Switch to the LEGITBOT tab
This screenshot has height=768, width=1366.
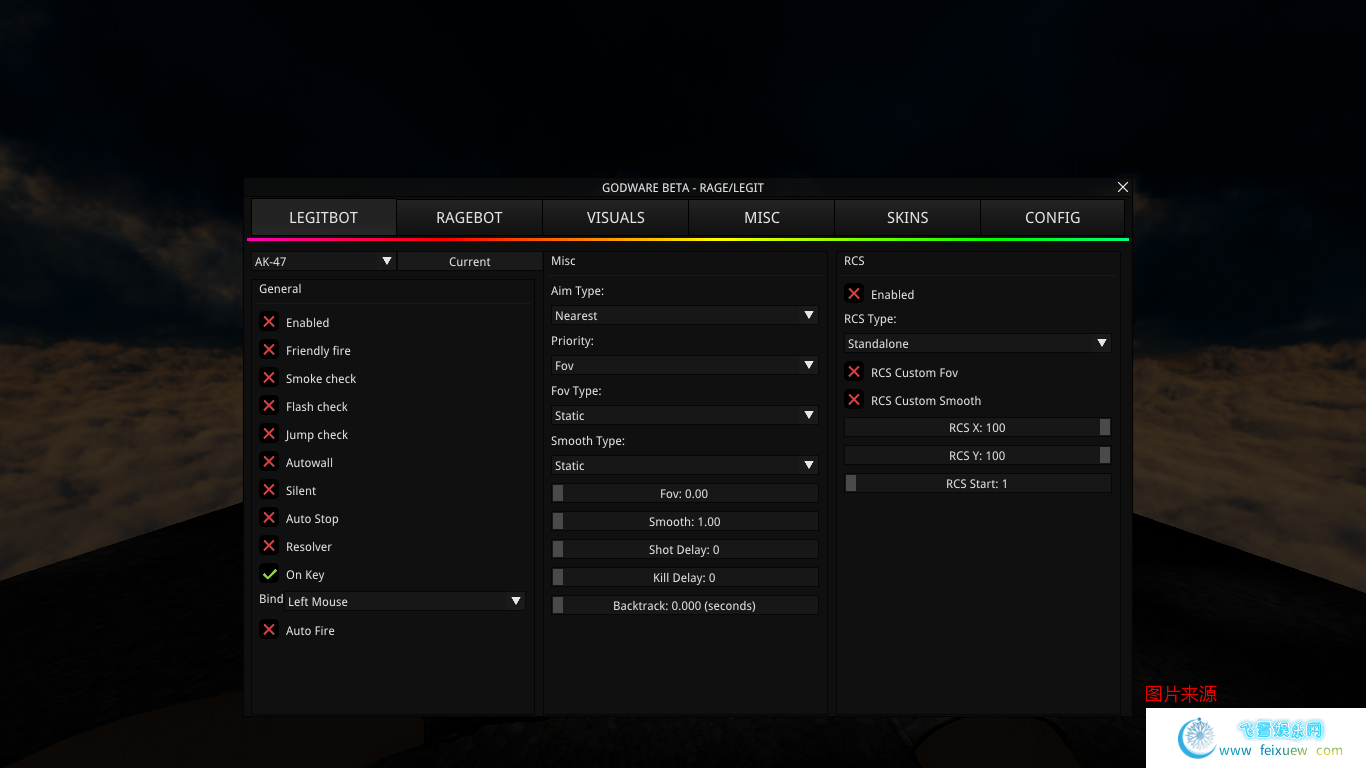pyautogui.click(x=323, y=217)
